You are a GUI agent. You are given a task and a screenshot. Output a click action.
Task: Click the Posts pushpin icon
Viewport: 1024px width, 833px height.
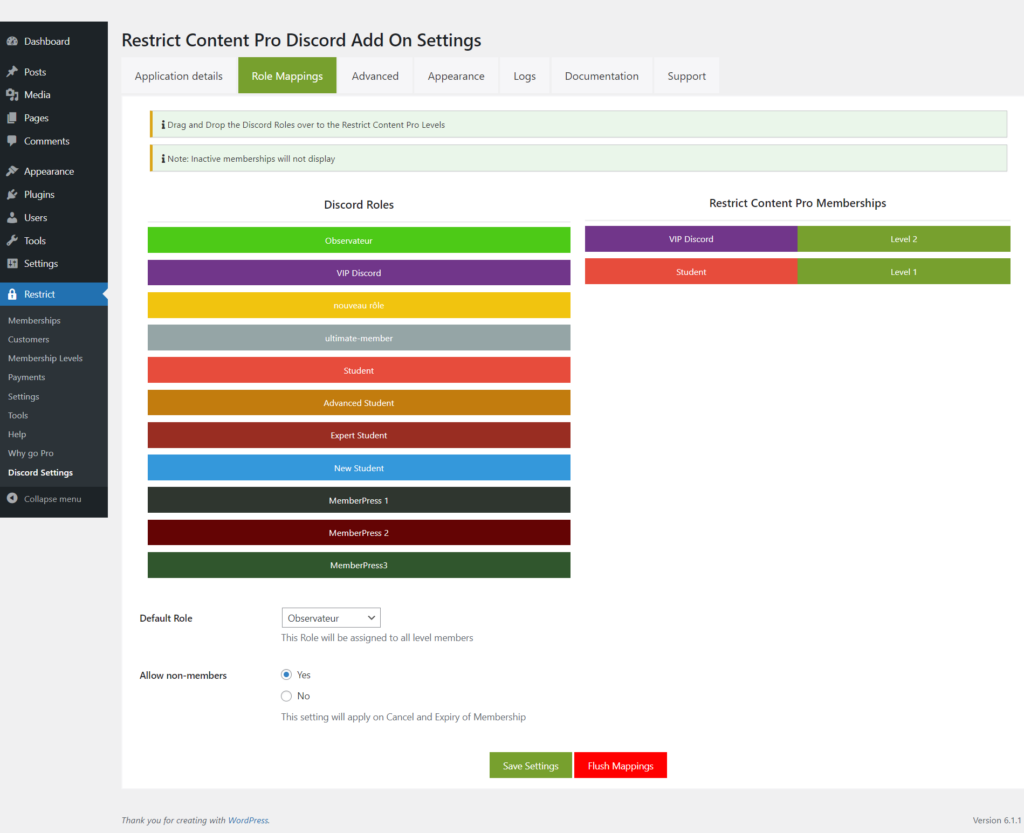[x=12, y=72]
